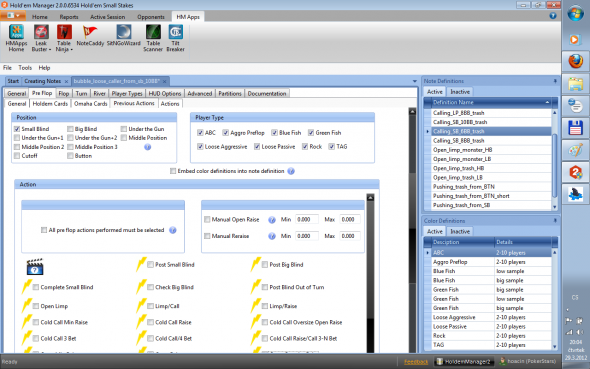This screenshot has width=590, height=369.
Task: Open Firefox from the Windows taskbar
Action: coord(575,61)
